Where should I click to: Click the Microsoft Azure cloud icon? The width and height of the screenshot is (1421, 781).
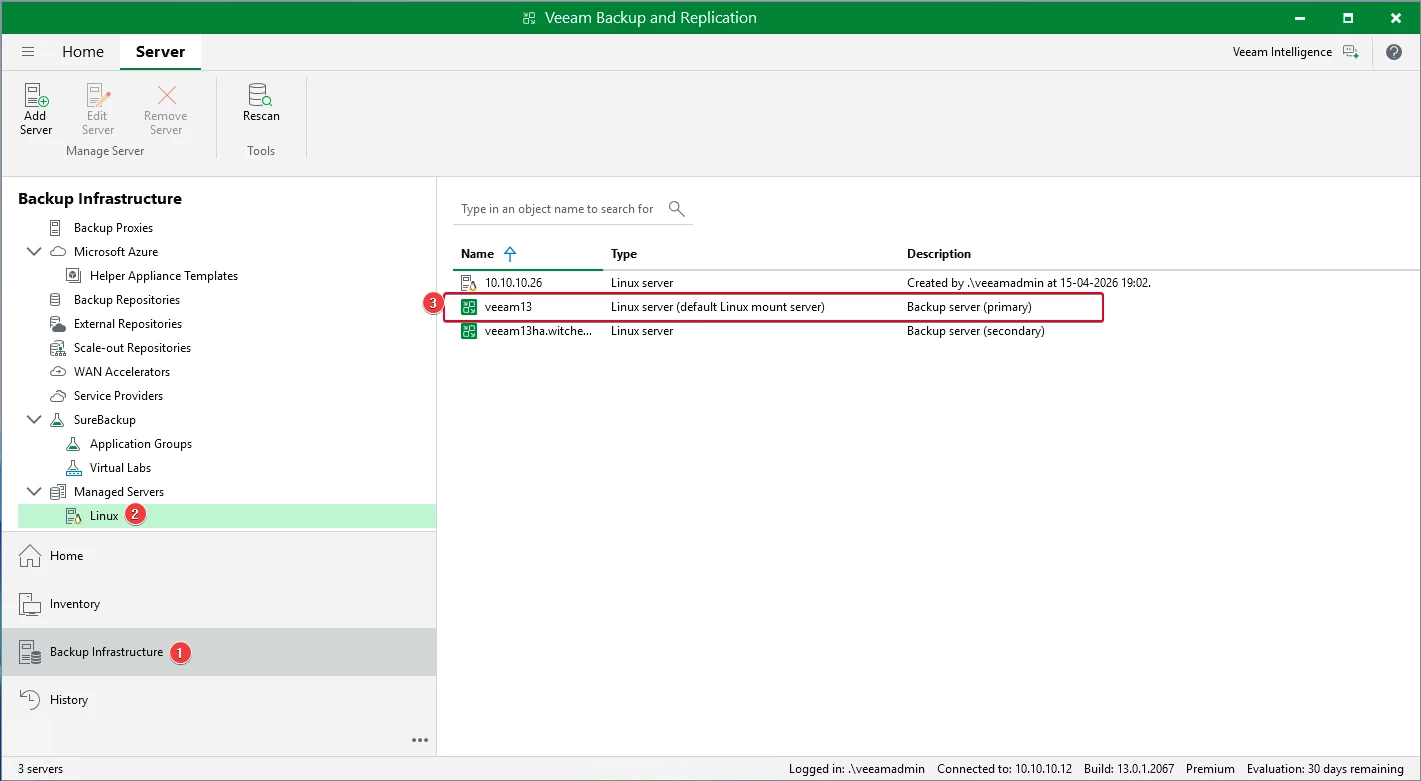pyautogui.click(x=57, y=252)
